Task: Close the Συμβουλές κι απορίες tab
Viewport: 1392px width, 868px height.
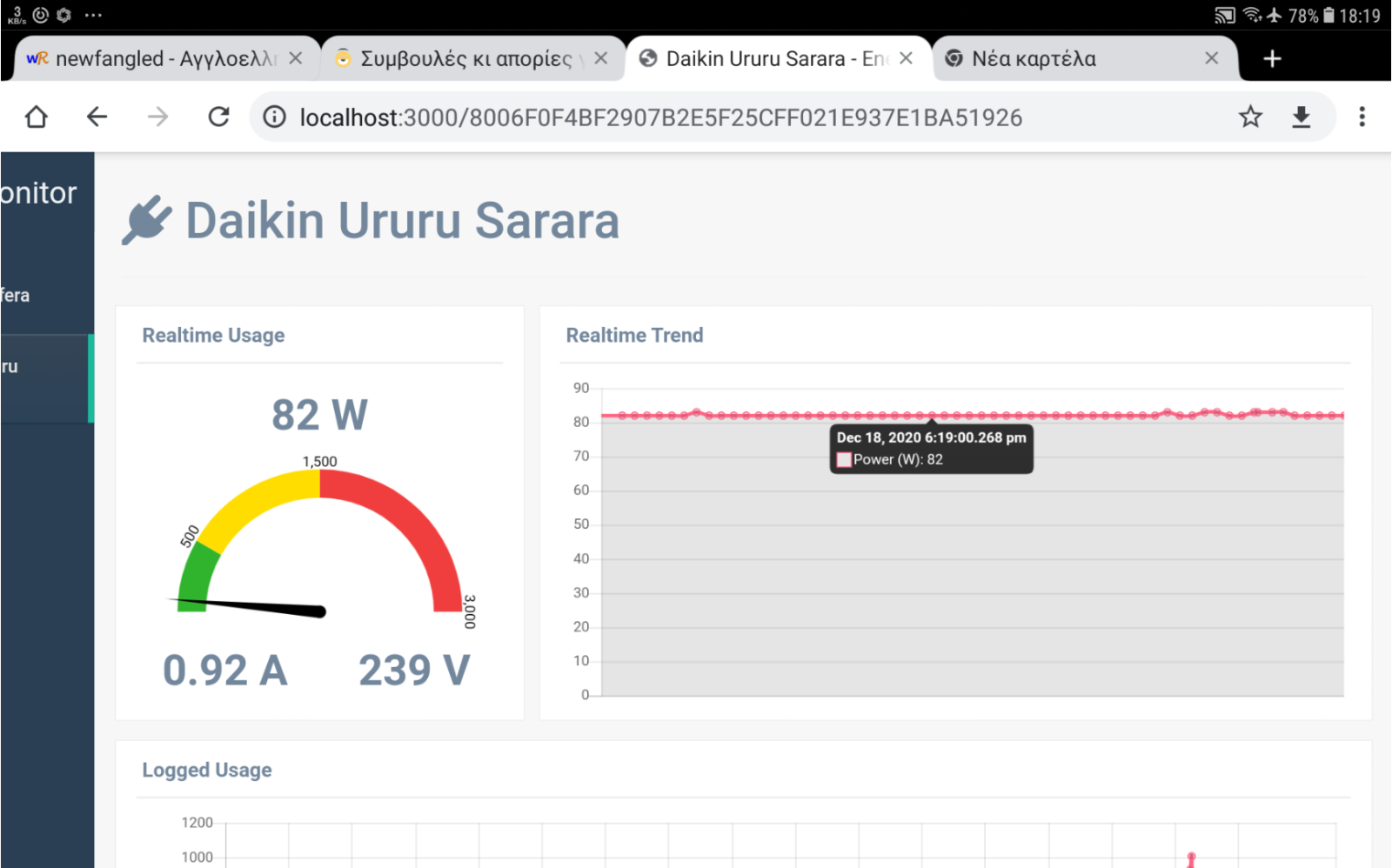Action: [601, 58]
